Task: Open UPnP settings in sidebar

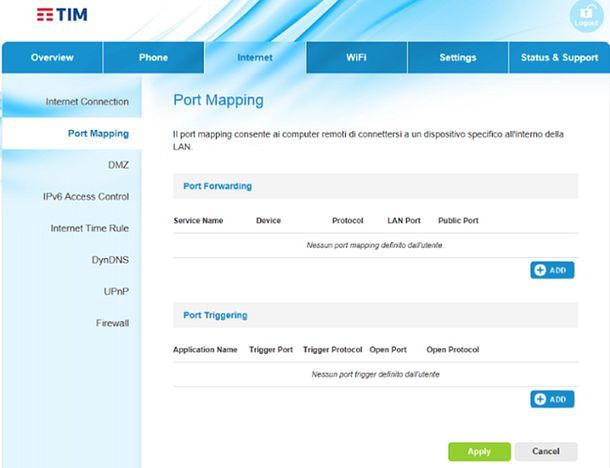Action: tap(116, 291)
